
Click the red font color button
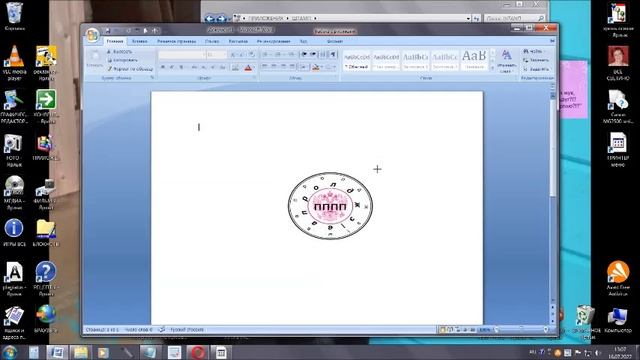click(x=248, y=68)
